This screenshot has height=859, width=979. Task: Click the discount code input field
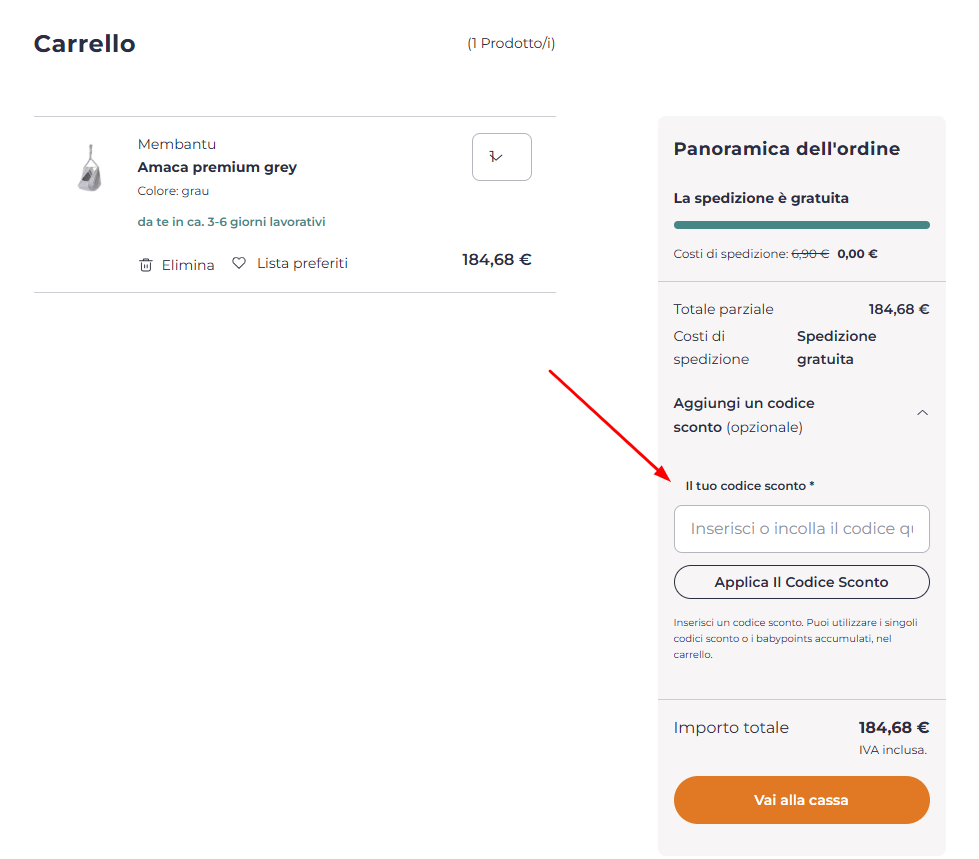pyautogui.click(x=801, y=529)
